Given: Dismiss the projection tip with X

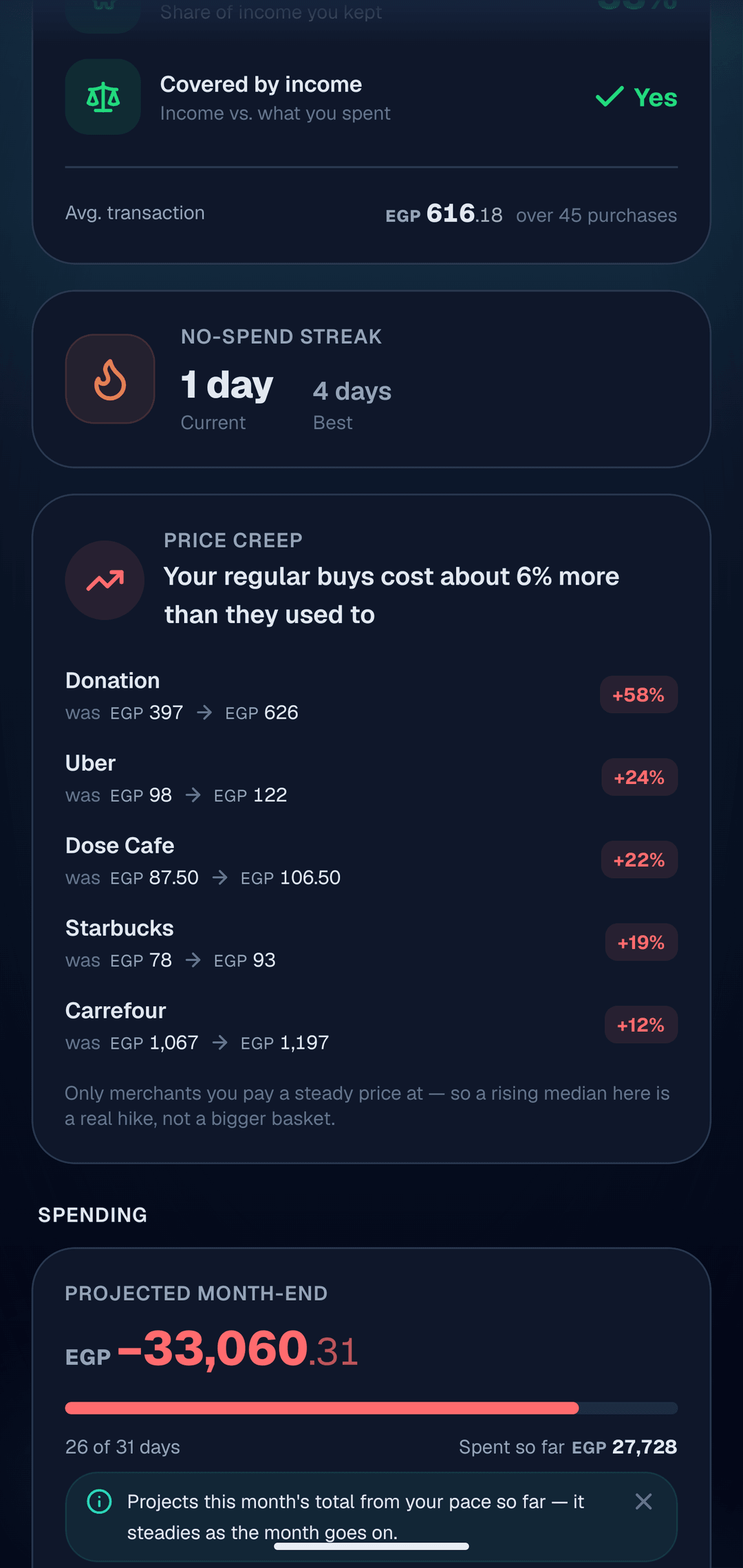Looking at the screenshot, I should pyautogui.click(x=643, y=1501).
